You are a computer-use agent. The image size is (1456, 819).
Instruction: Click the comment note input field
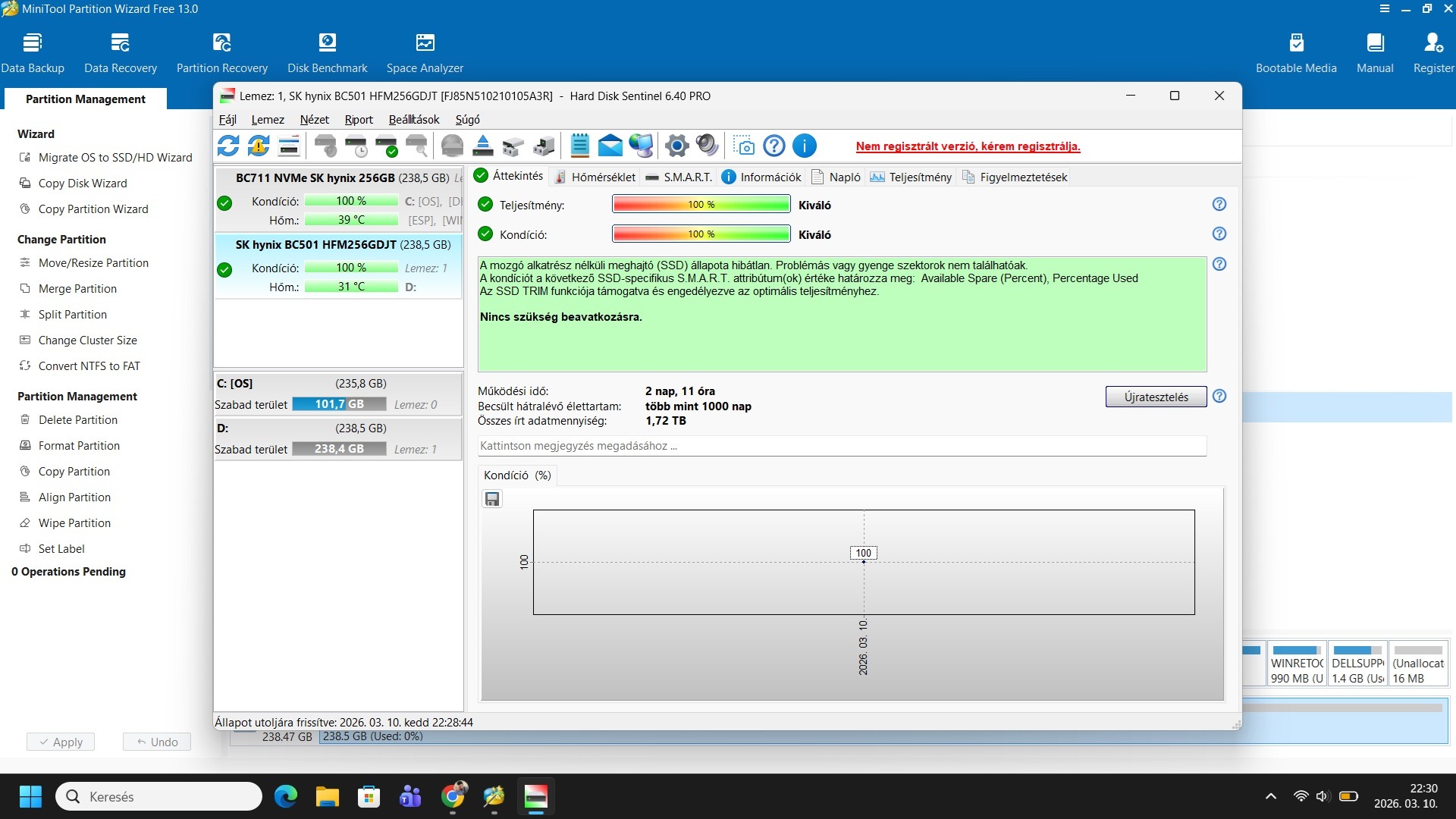point(841,446)
